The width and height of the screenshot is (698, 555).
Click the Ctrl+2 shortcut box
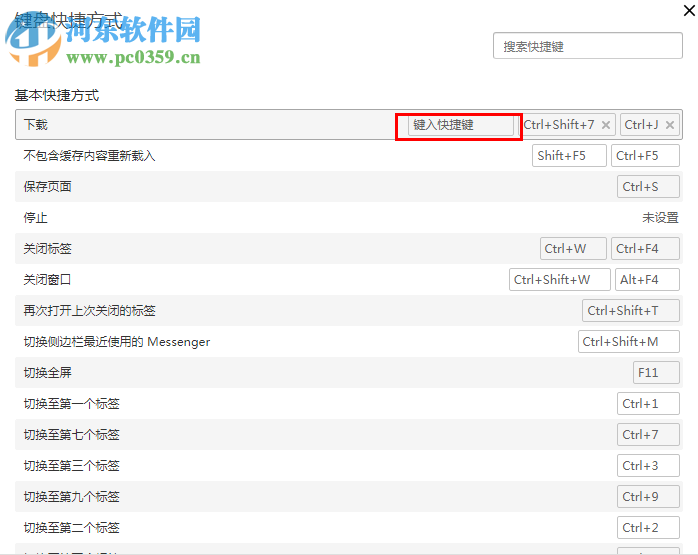[x=648, y=527]
